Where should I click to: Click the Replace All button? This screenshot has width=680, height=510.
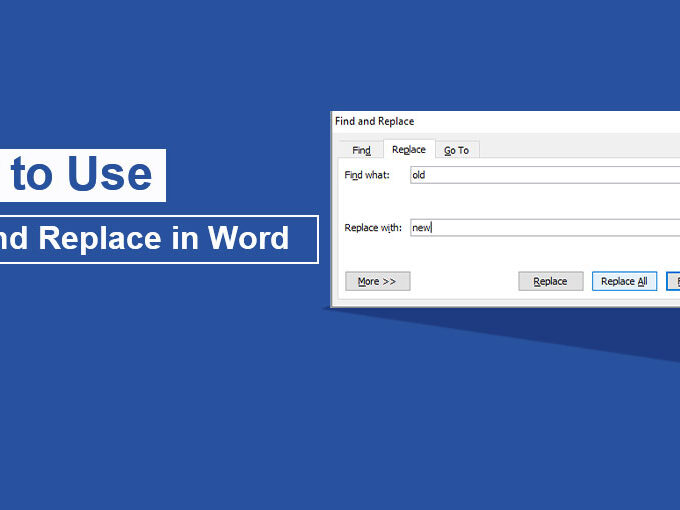[624, 281]
